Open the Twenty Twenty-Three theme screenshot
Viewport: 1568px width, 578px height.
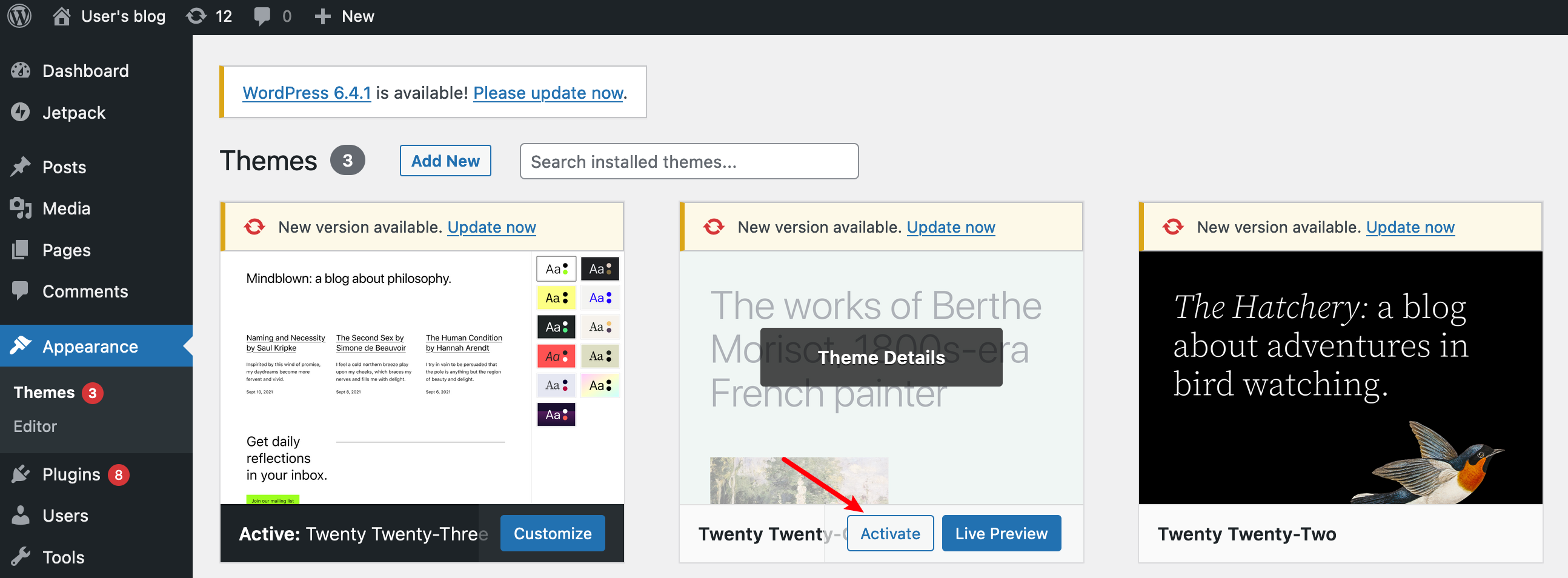[x=422, y=377]
